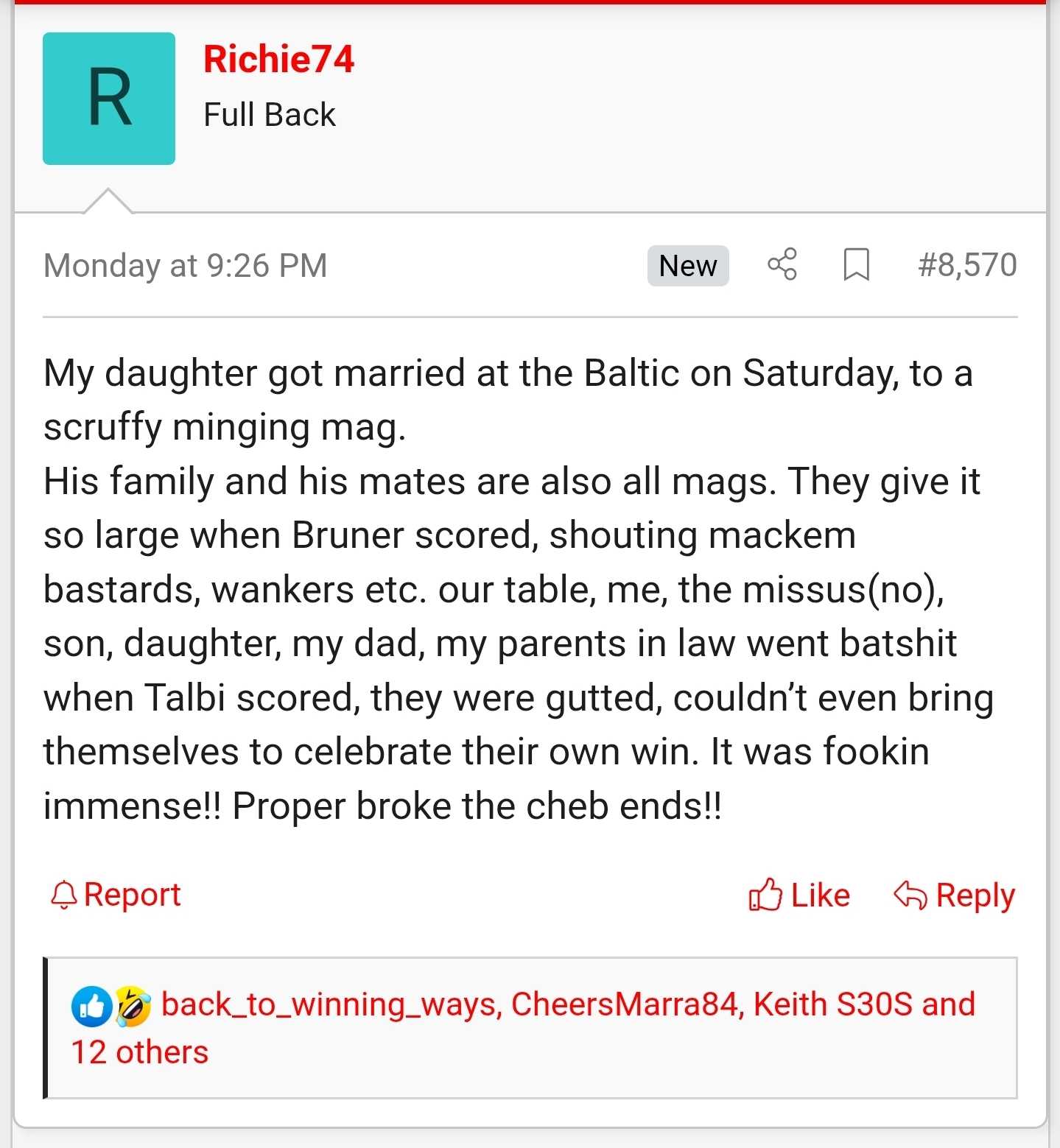
Task: Show the 12 others who reacted
Action: point(140,1052)
